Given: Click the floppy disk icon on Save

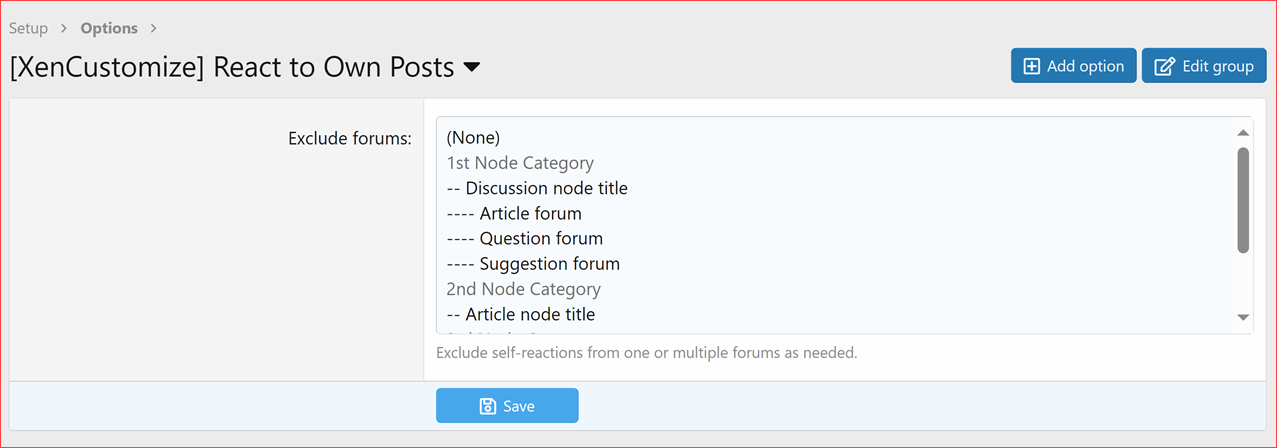Looking at the screenshot, I should [488, 406].
